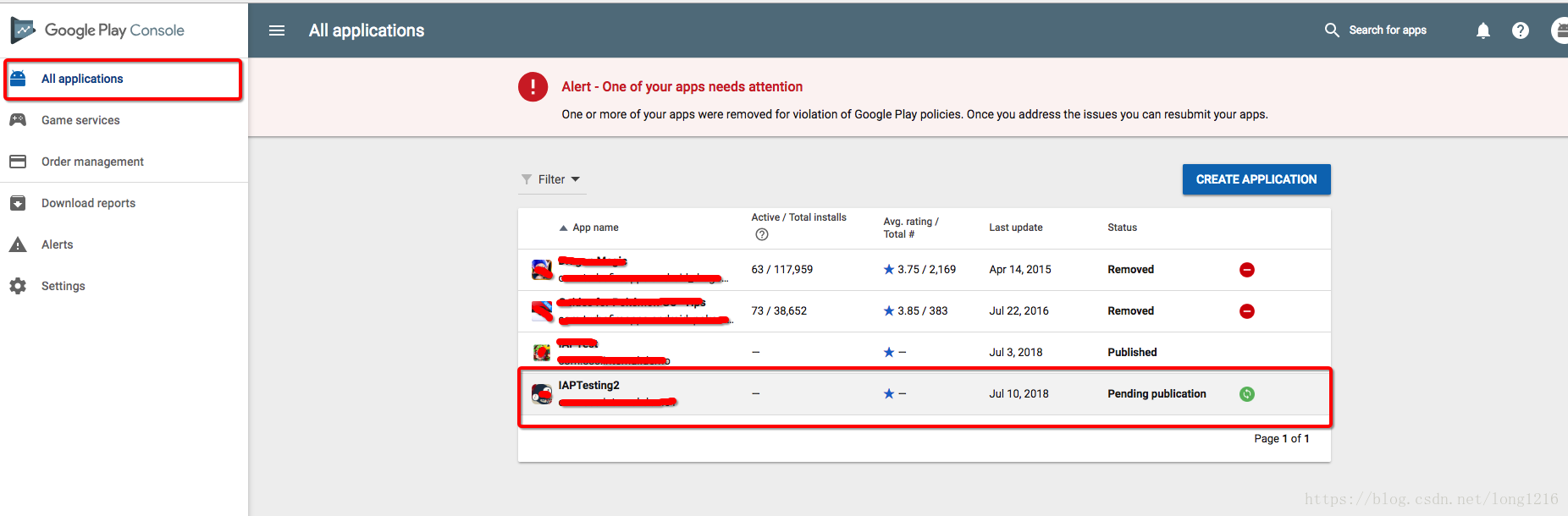Click the Game services controller icon

[18, 120]
